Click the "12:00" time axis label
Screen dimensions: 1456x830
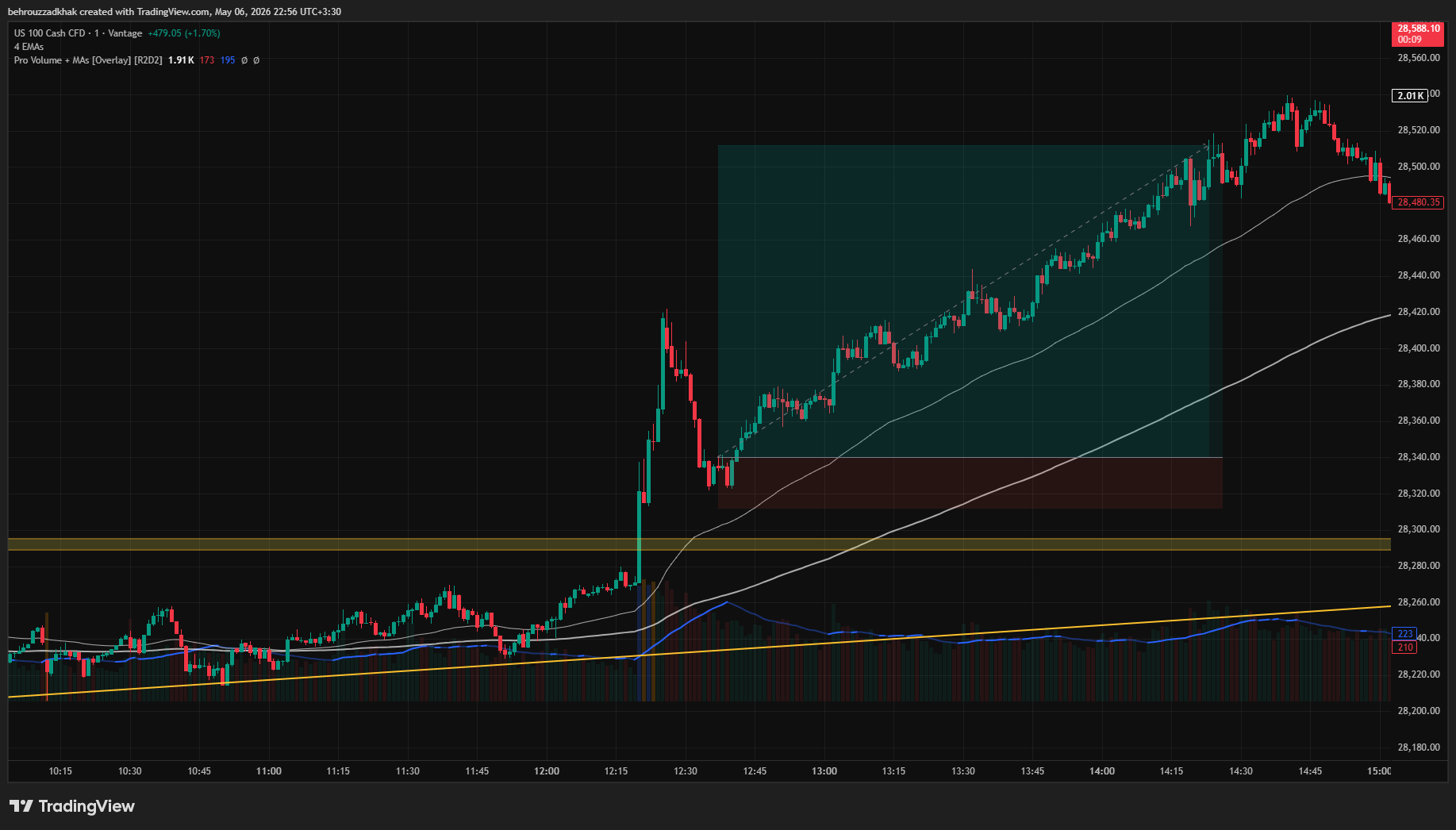pos(547,771)
